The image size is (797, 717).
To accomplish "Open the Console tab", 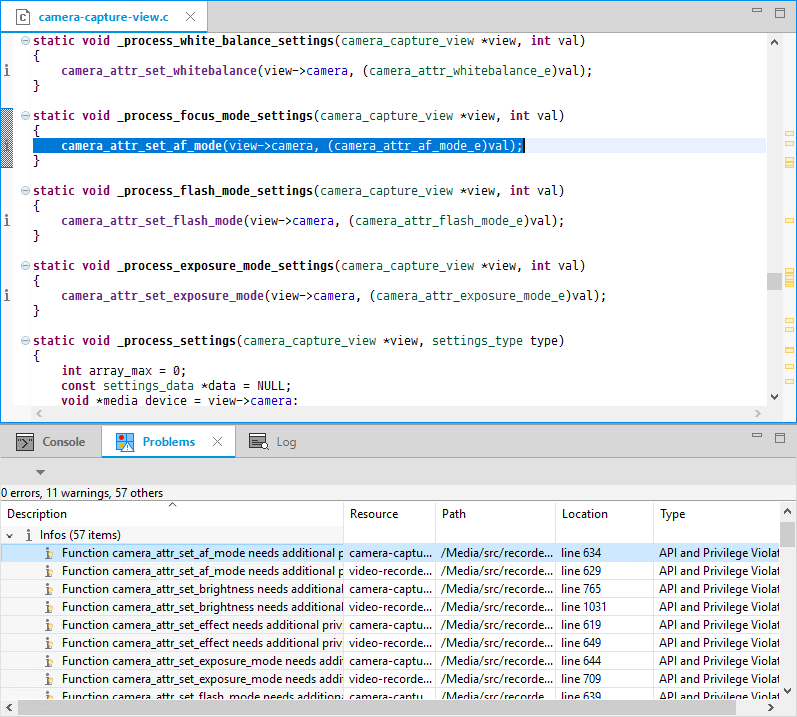I will point(63,442).
